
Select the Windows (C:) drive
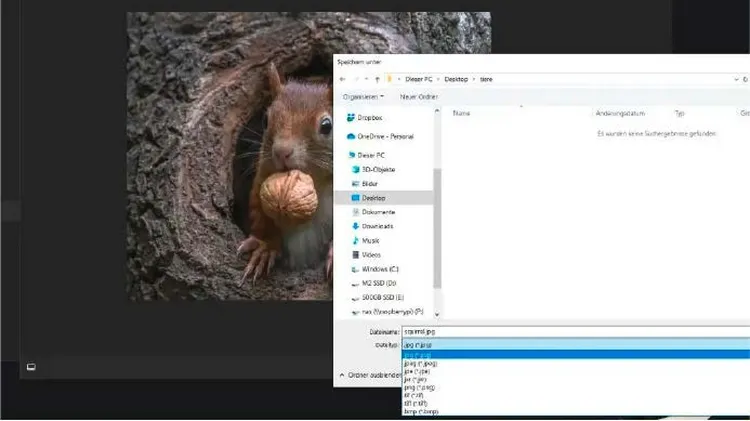(x=379, y=269)
